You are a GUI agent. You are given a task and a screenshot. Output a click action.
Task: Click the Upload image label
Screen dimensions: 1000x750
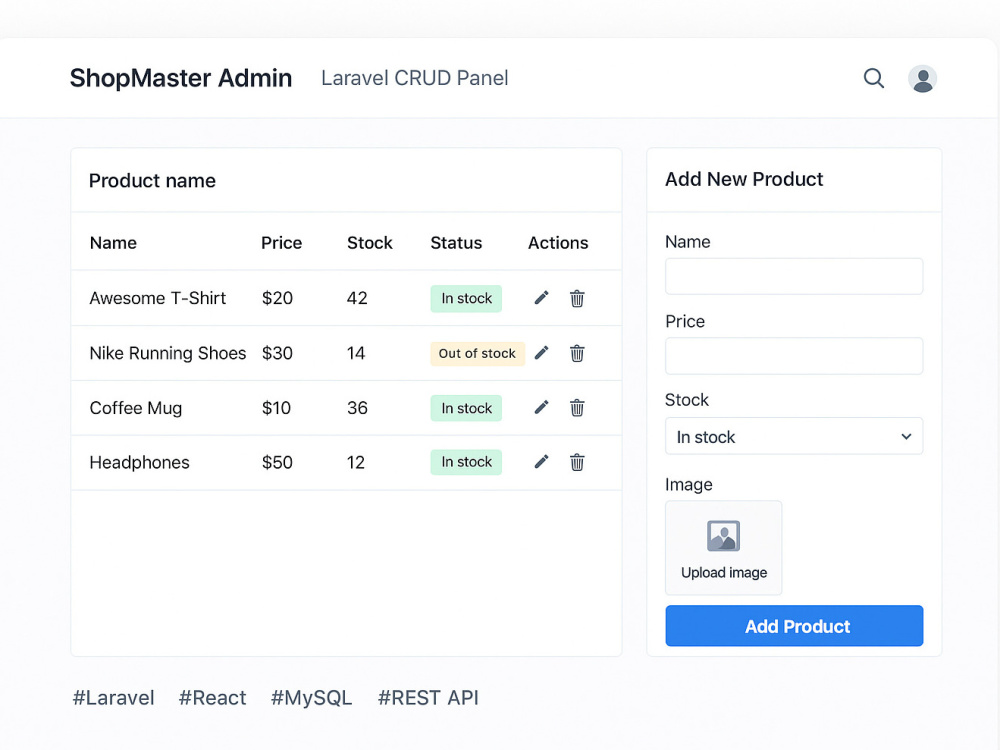coord(724,573)
